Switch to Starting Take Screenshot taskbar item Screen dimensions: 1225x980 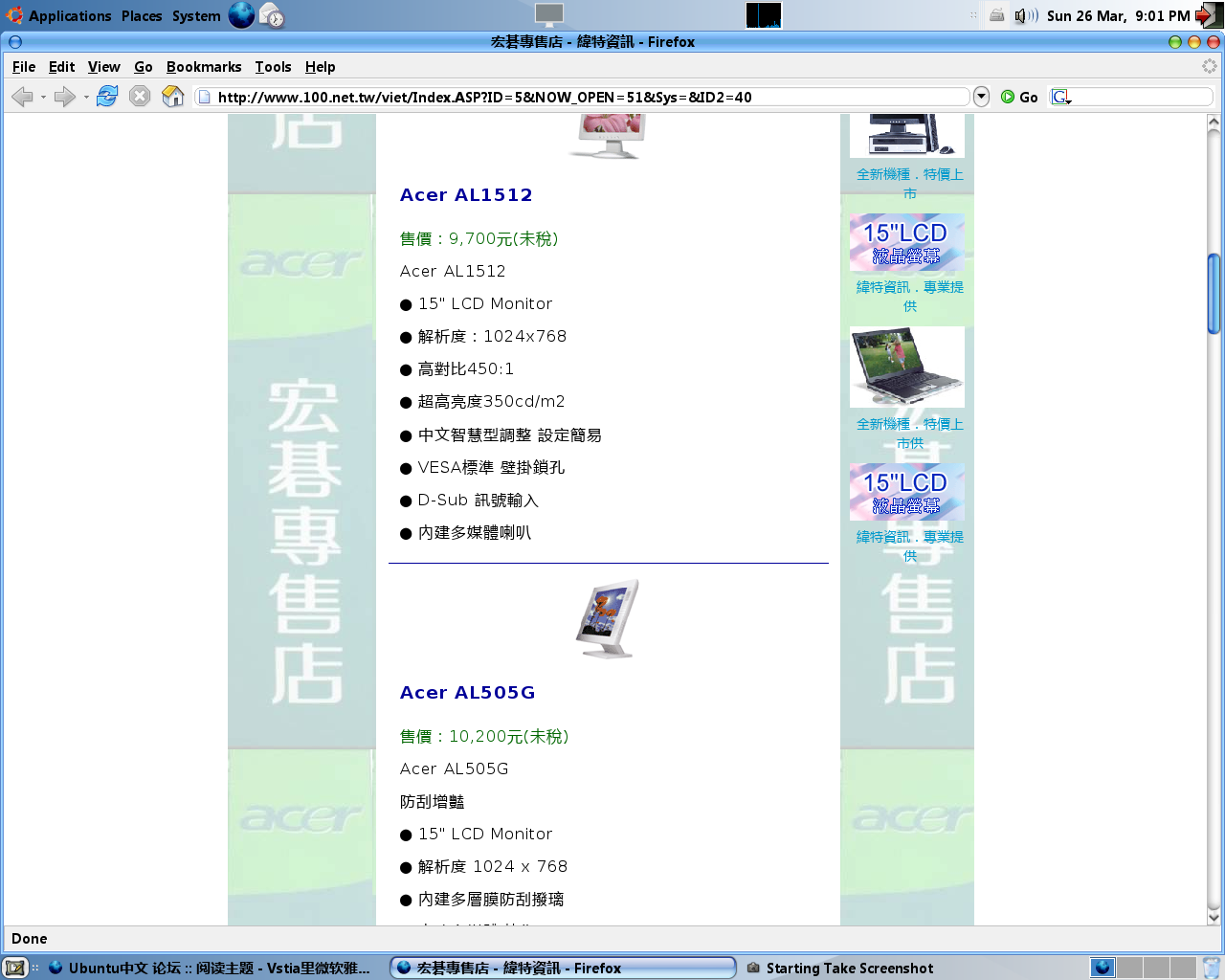[x=840, y=968]
